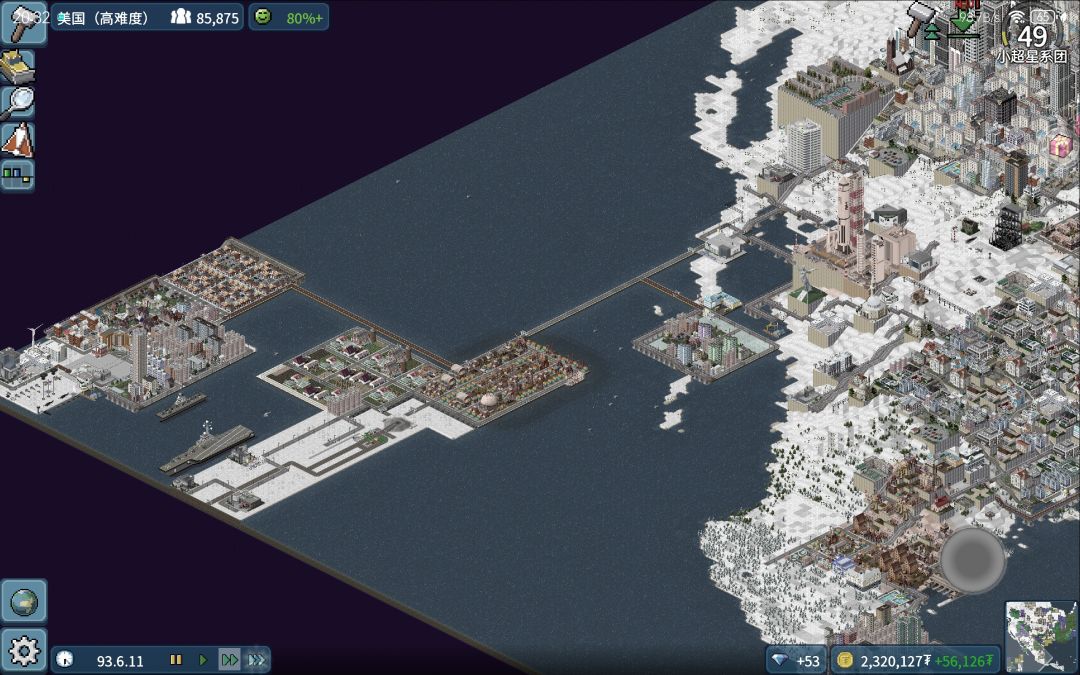Click the top-right hammer icon

920,19
